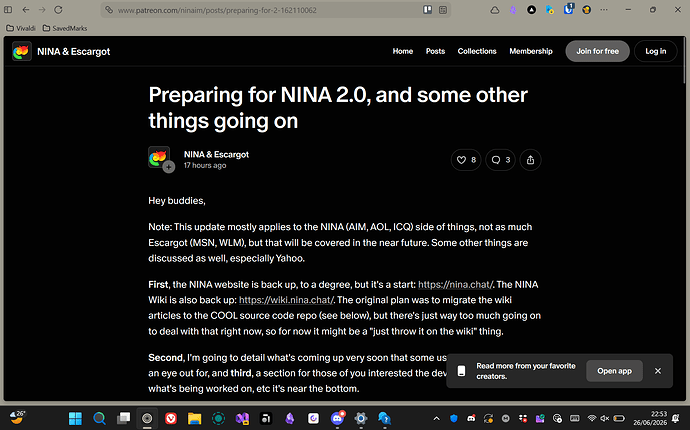Open the blue file extension icon
This screenshot has height=430, width=690.
550,10
